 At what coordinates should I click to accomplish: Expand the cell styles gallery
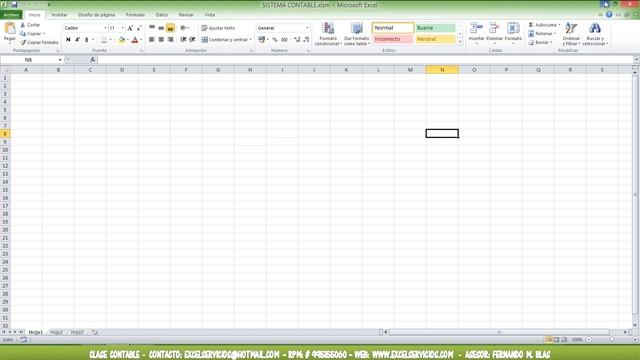click(460, 42)
